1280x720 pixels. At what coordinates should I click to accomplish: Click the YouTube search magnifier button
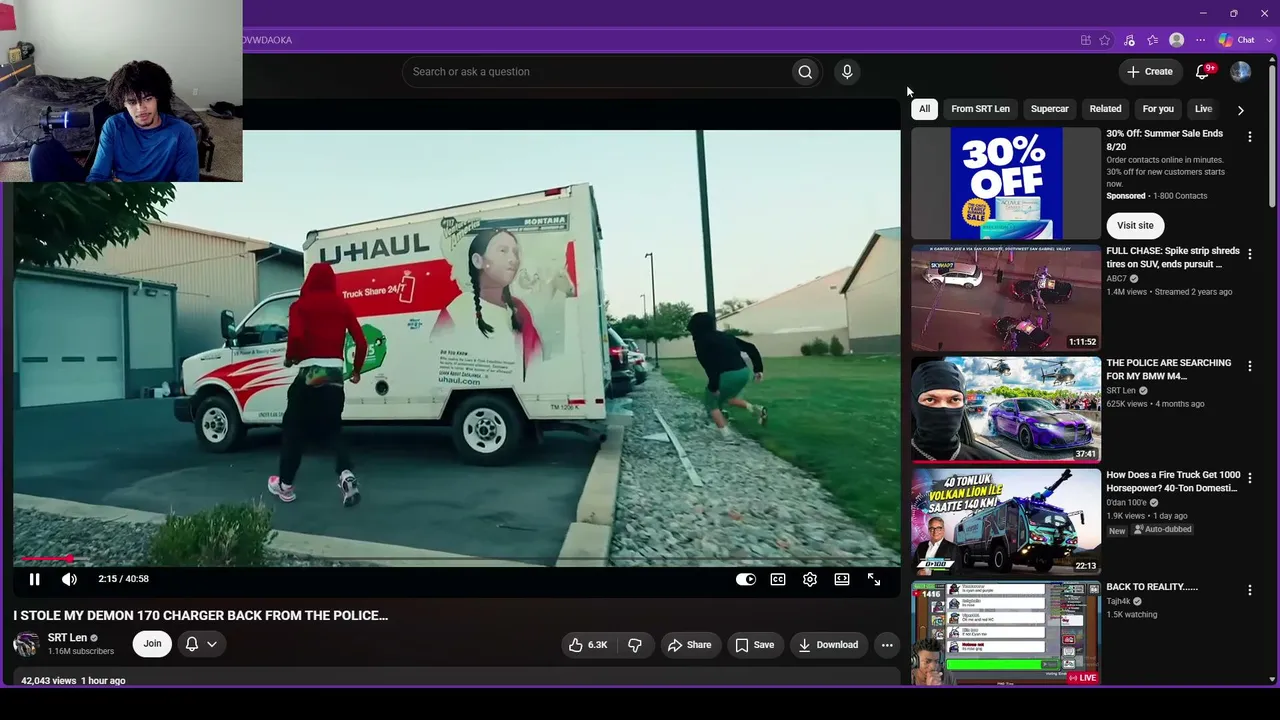[805, 72]
